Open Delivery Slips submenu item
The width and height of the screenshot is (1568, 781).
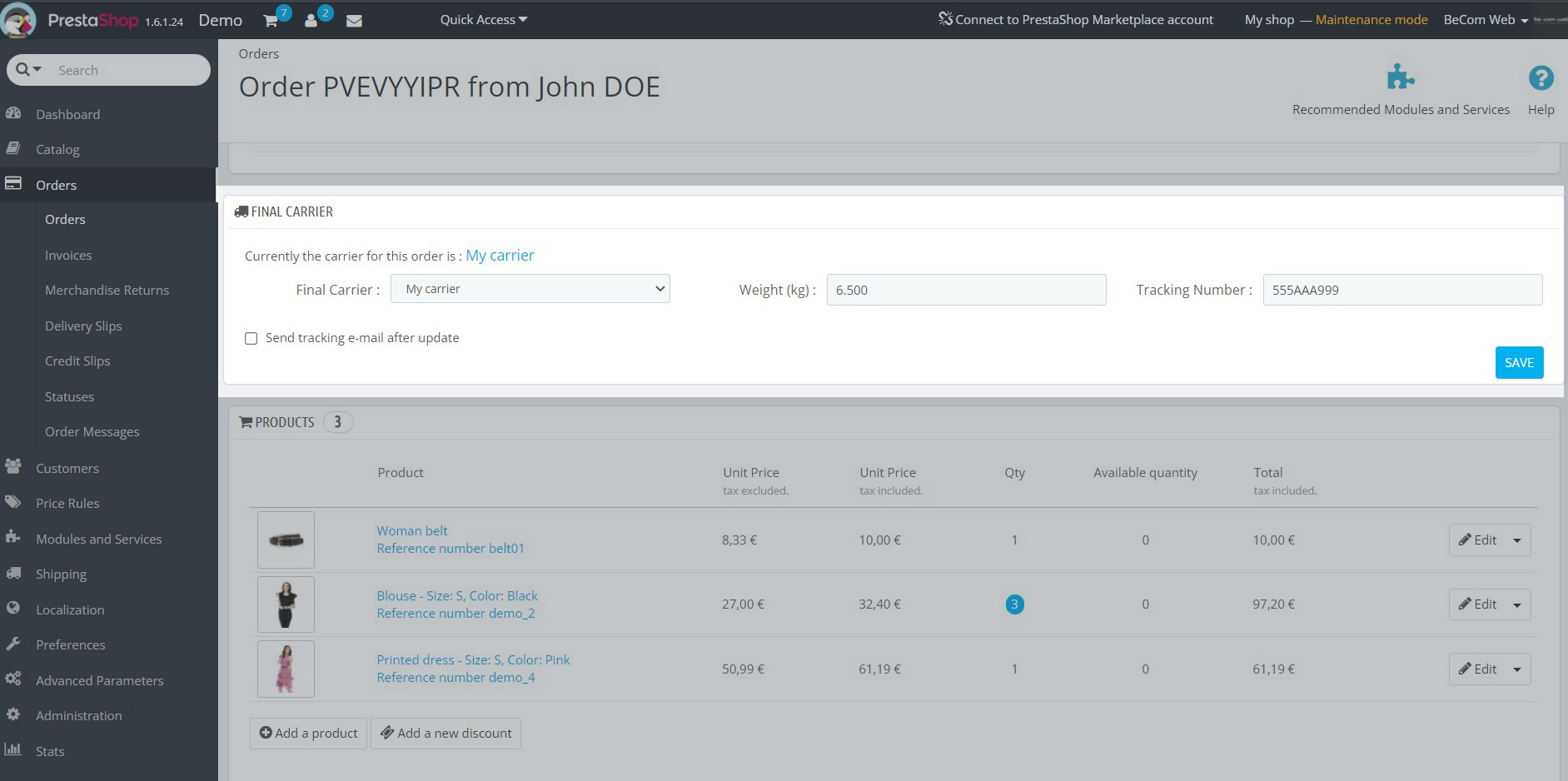(x=83, y=326)
